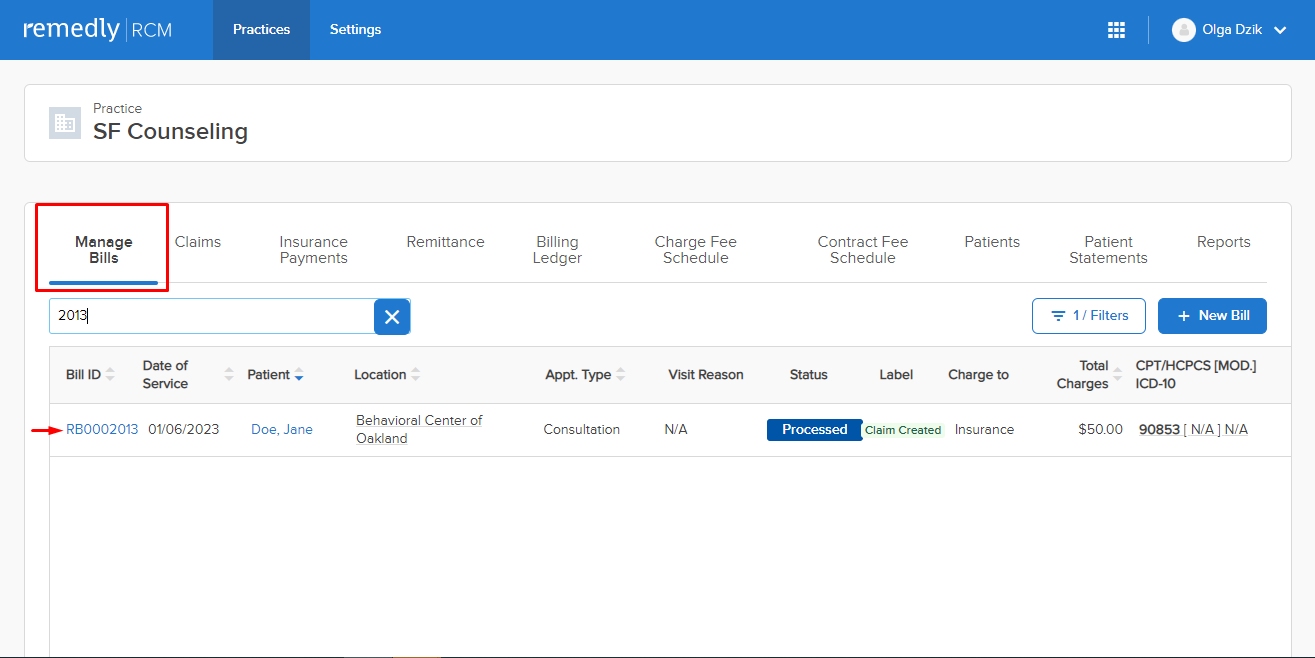
Task: Open patient Doe, Jane link
Action: (282, 430)
